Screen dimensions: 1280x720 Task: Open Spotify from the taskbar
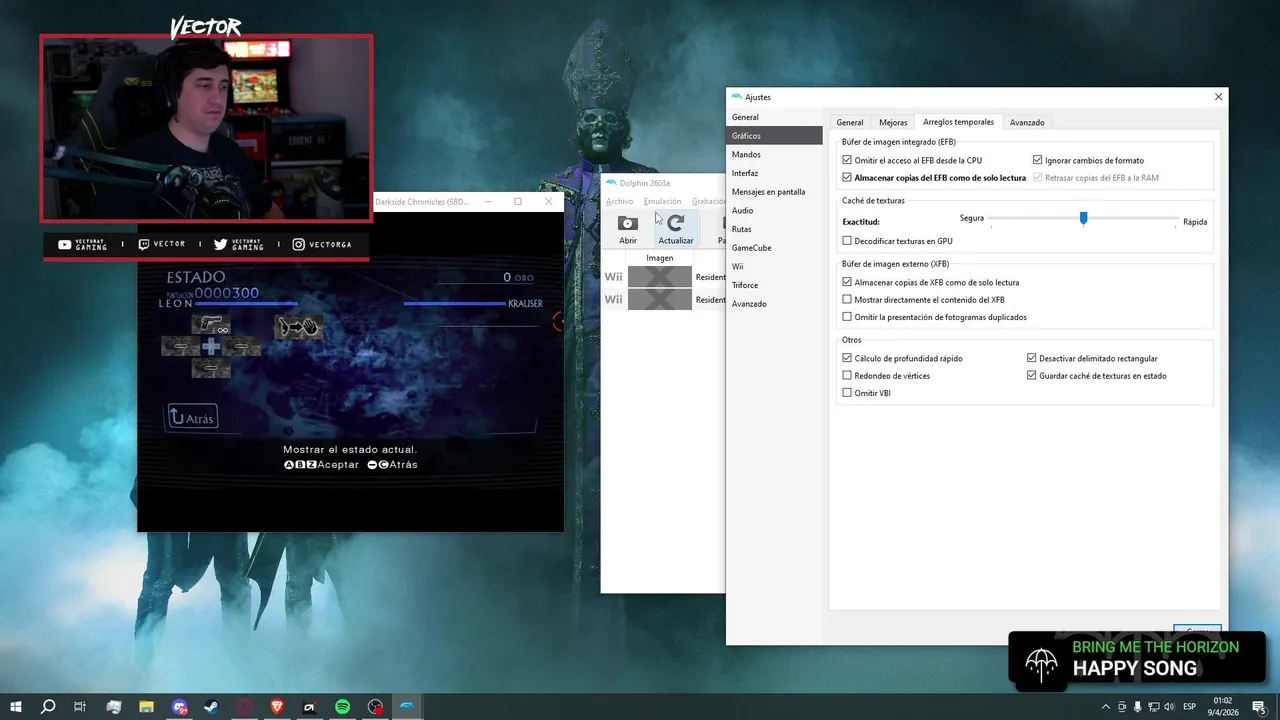coord(342,707)
